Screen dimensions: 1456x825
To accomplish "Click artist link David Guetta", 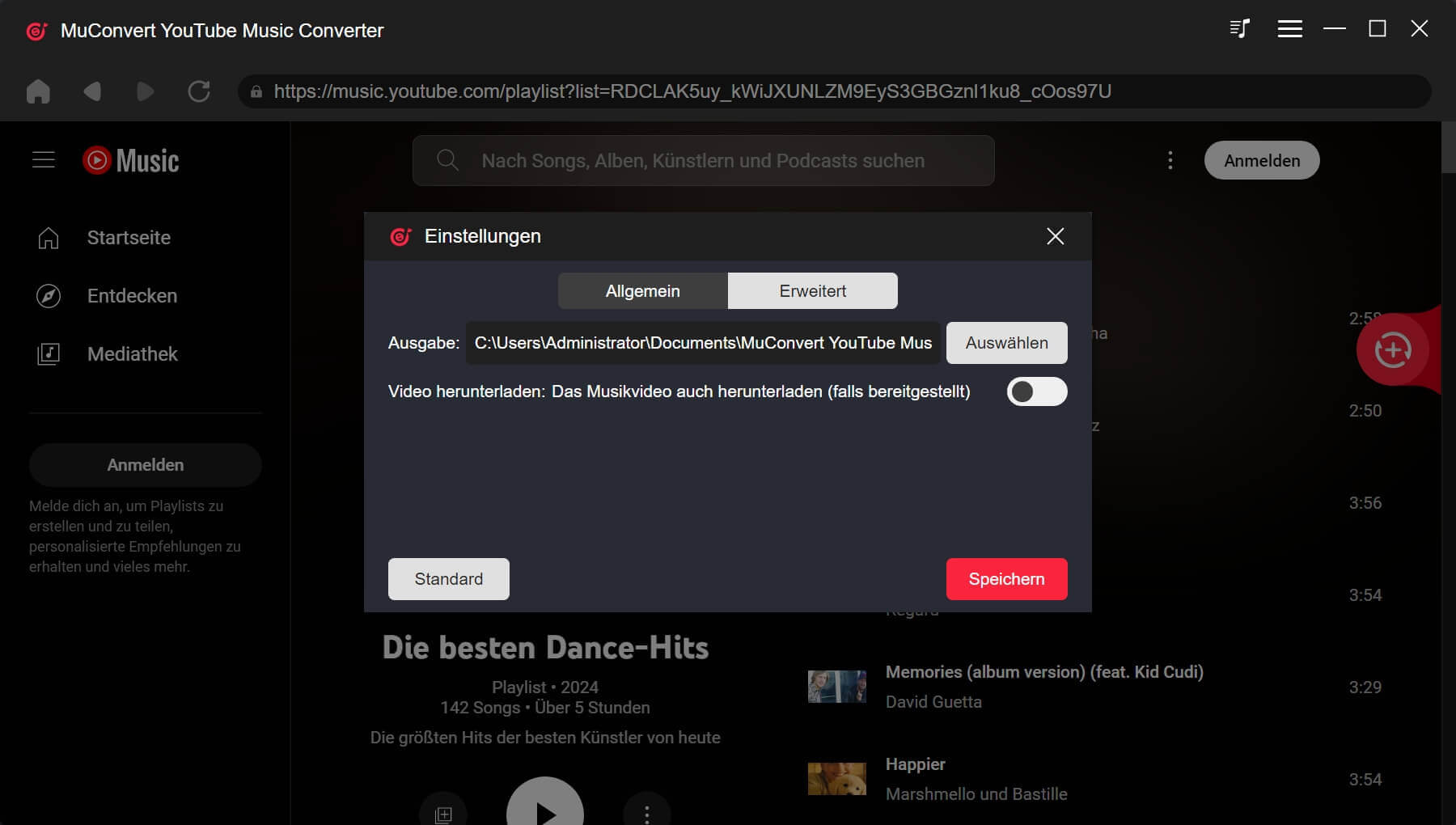I will tap(933, 702).
